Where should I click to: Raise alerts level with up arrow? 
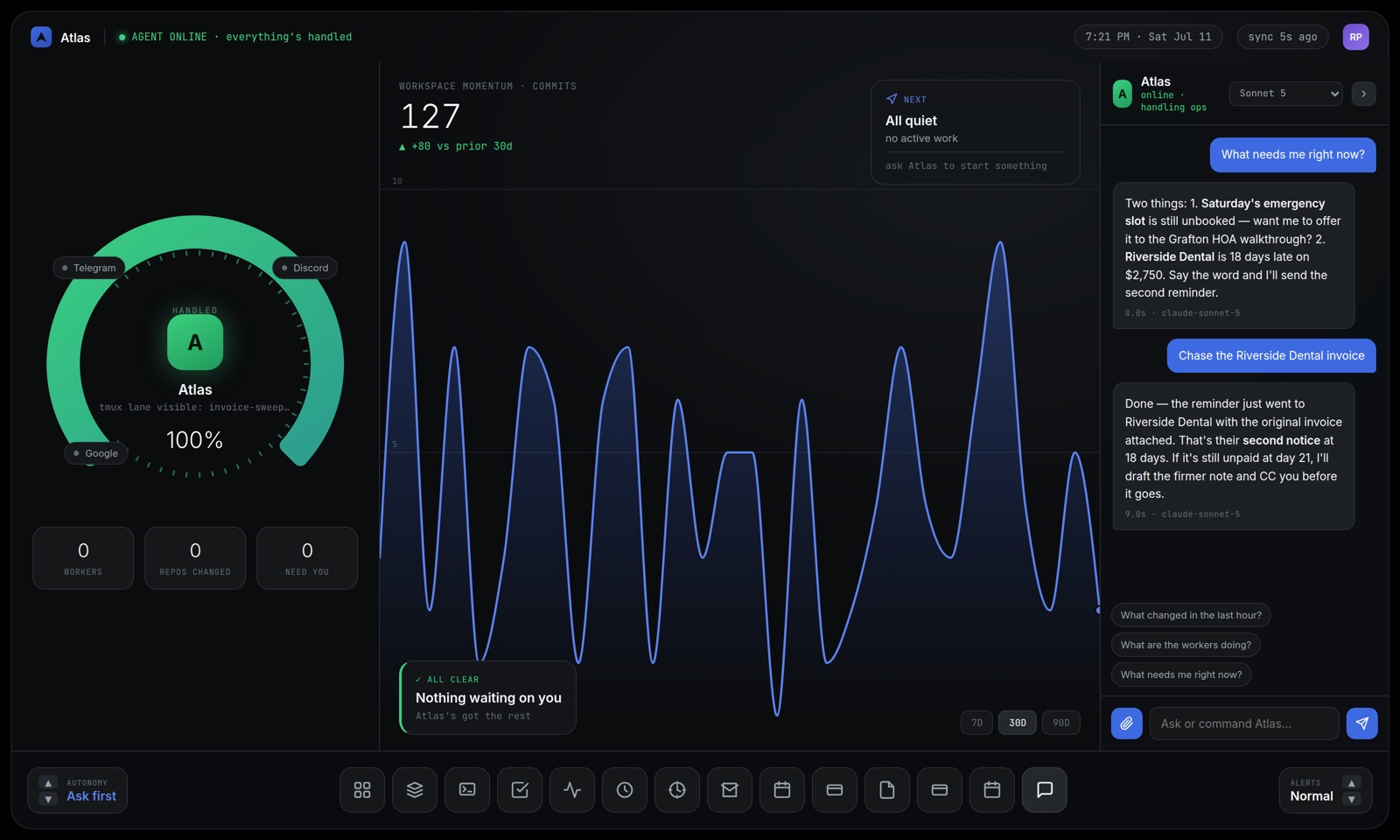(x=1352, y=783)
